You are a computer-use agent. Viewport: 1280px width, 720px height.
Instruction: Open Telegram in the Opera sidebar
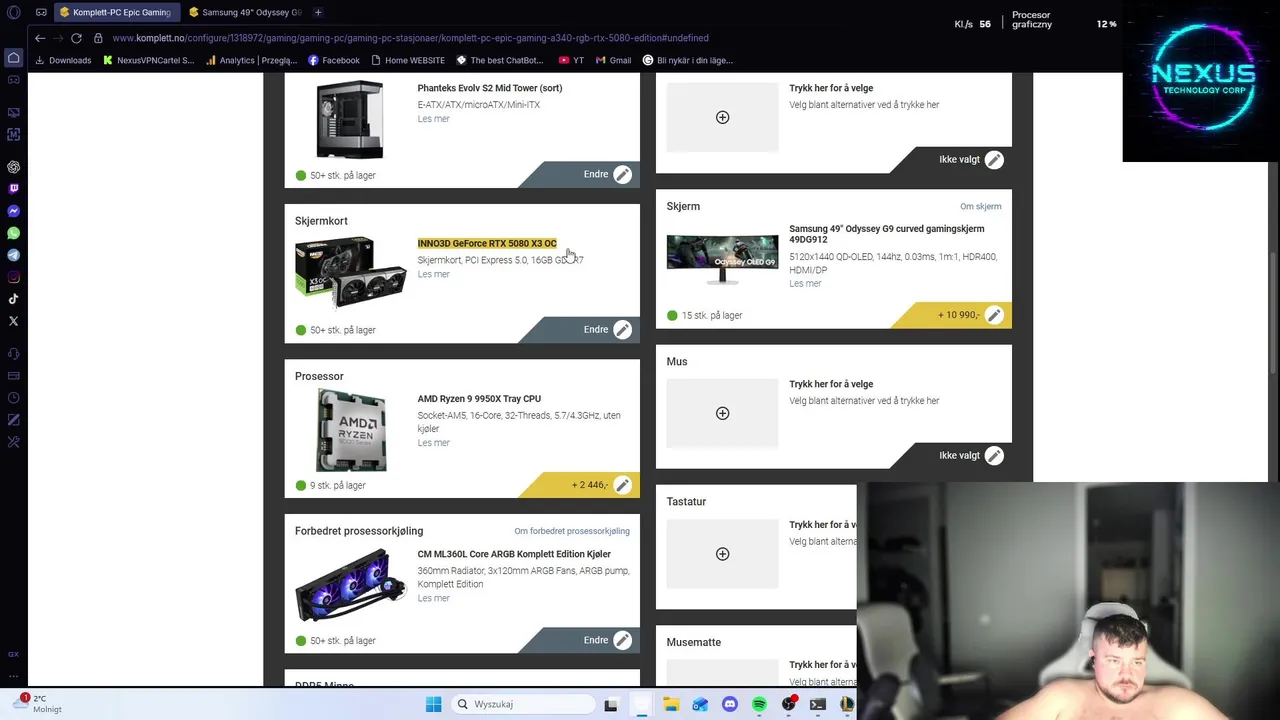pyautogui.click(x=14, y=255)
